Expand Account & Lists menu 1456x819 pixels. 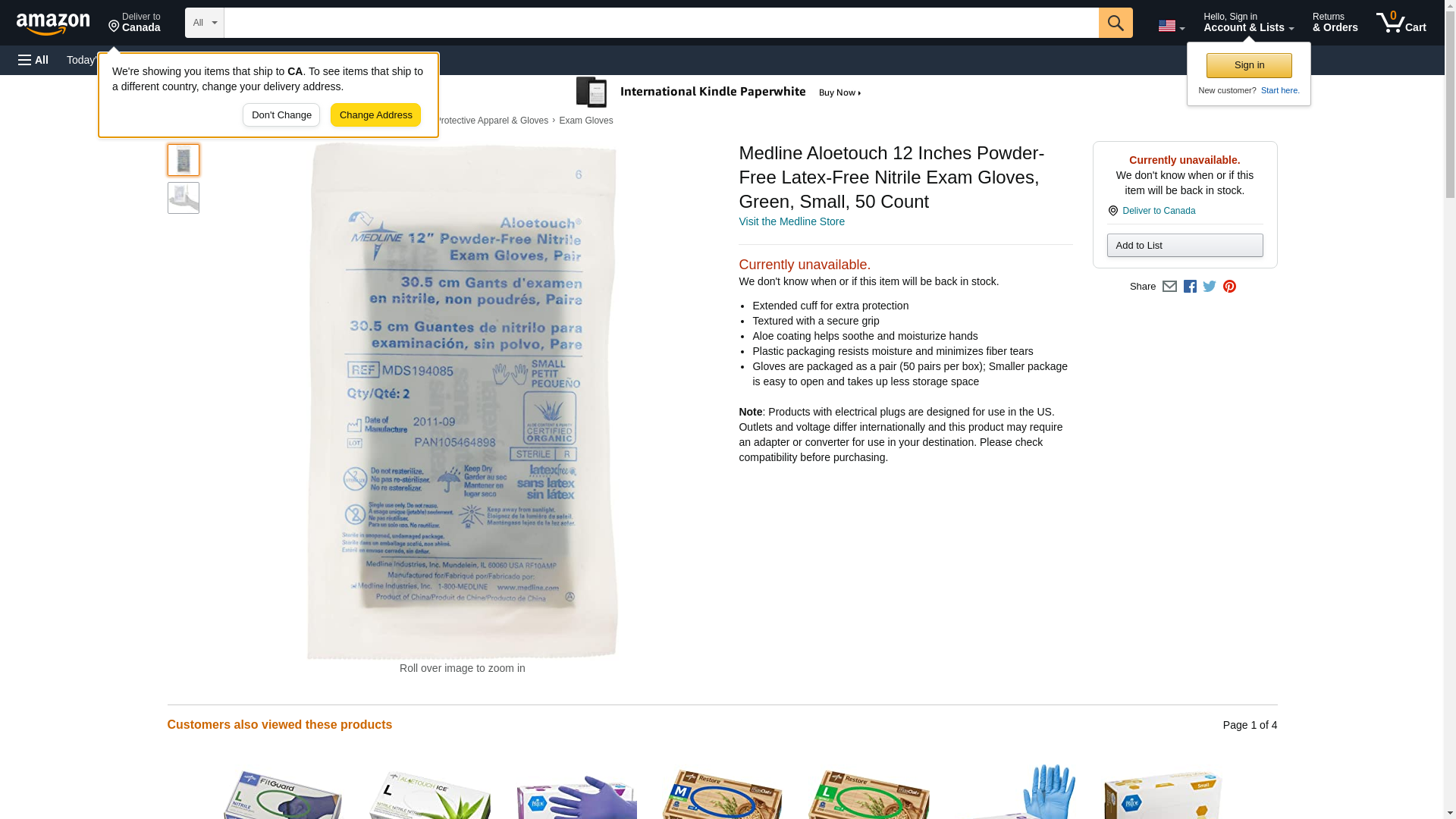point(1248,23)
